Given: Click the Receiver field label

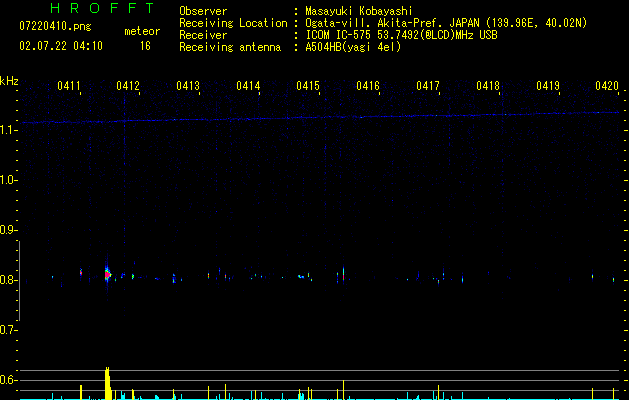Looking at the screenshot, I should [203, 35].
